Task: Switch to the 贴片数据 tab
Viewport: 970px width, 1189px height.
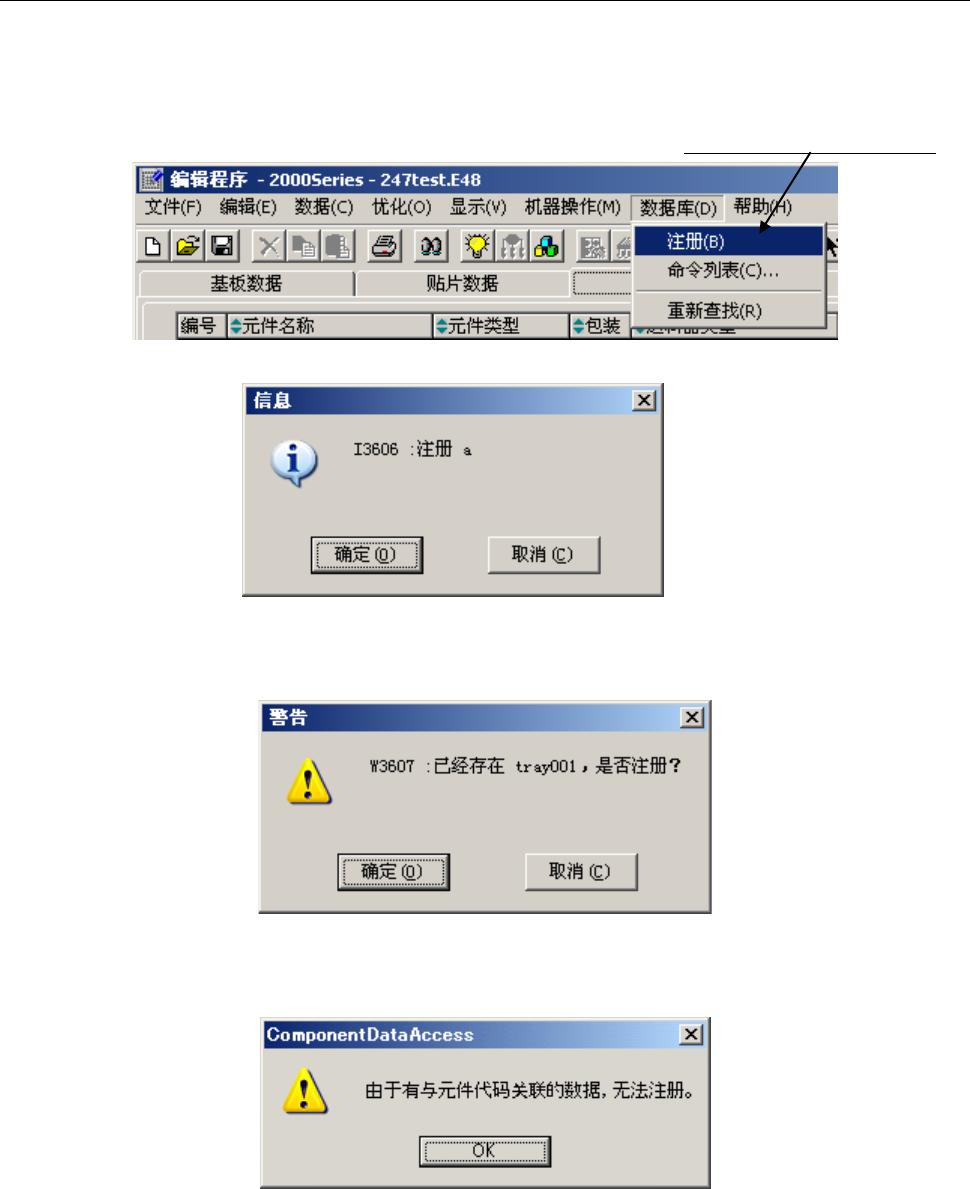Action: [463, 283]
